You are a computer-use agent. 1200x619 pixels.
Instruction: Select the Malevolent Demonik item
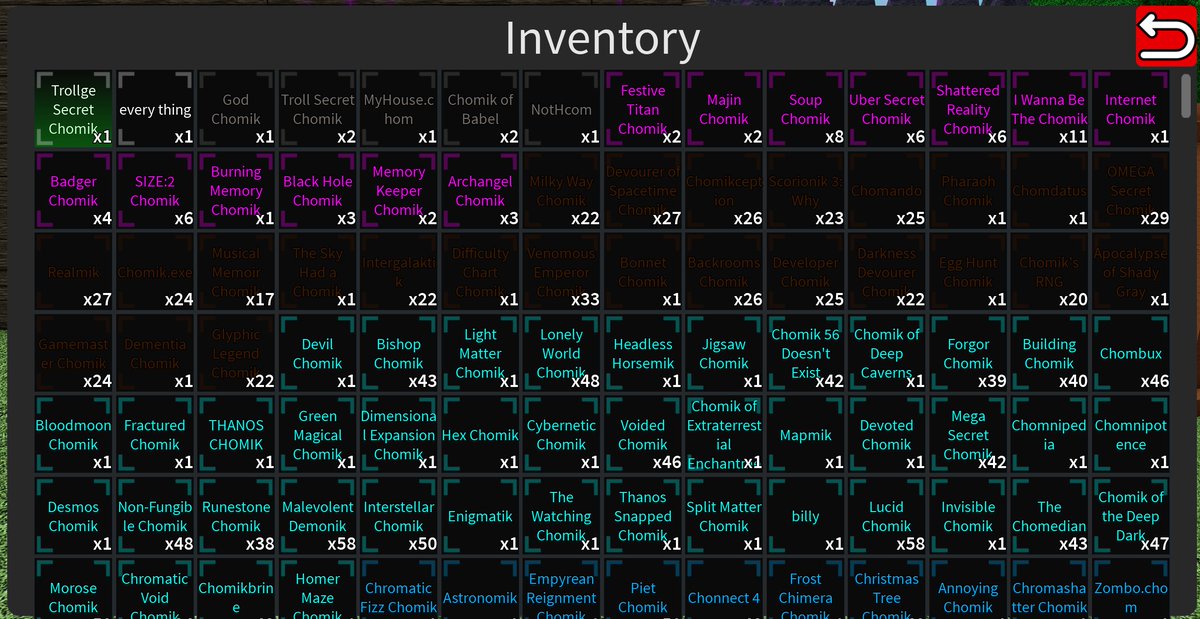tap(318, 516)
